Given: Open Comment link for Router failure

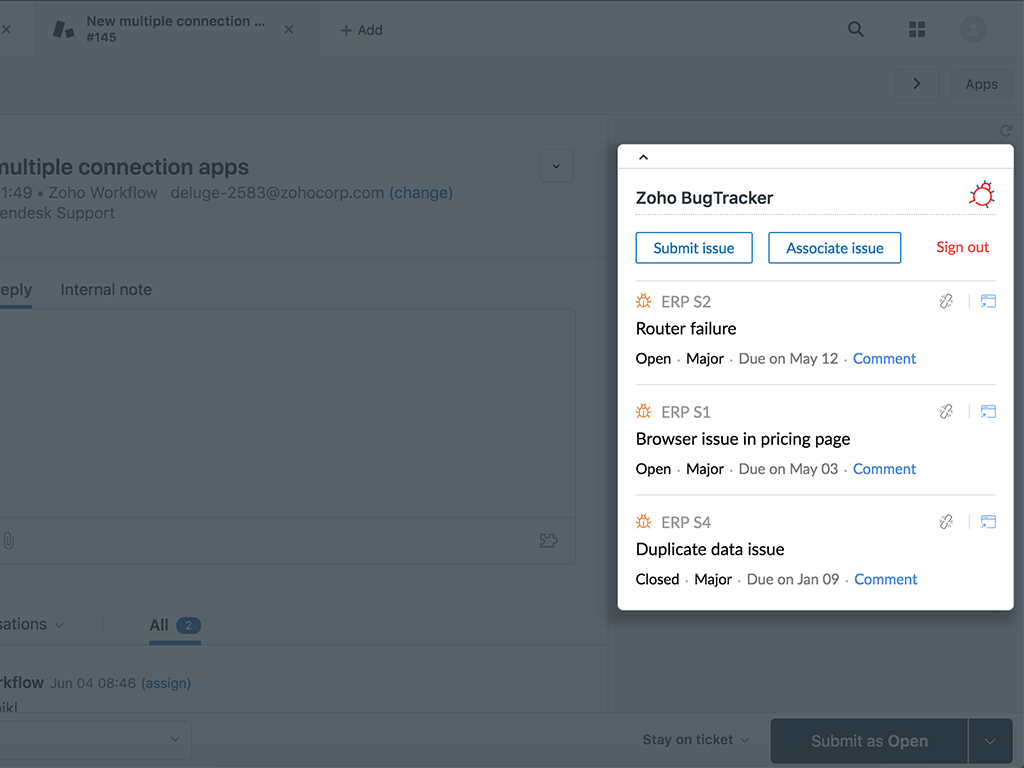Looking at the screenshot, I should click(x=884, y=358).
